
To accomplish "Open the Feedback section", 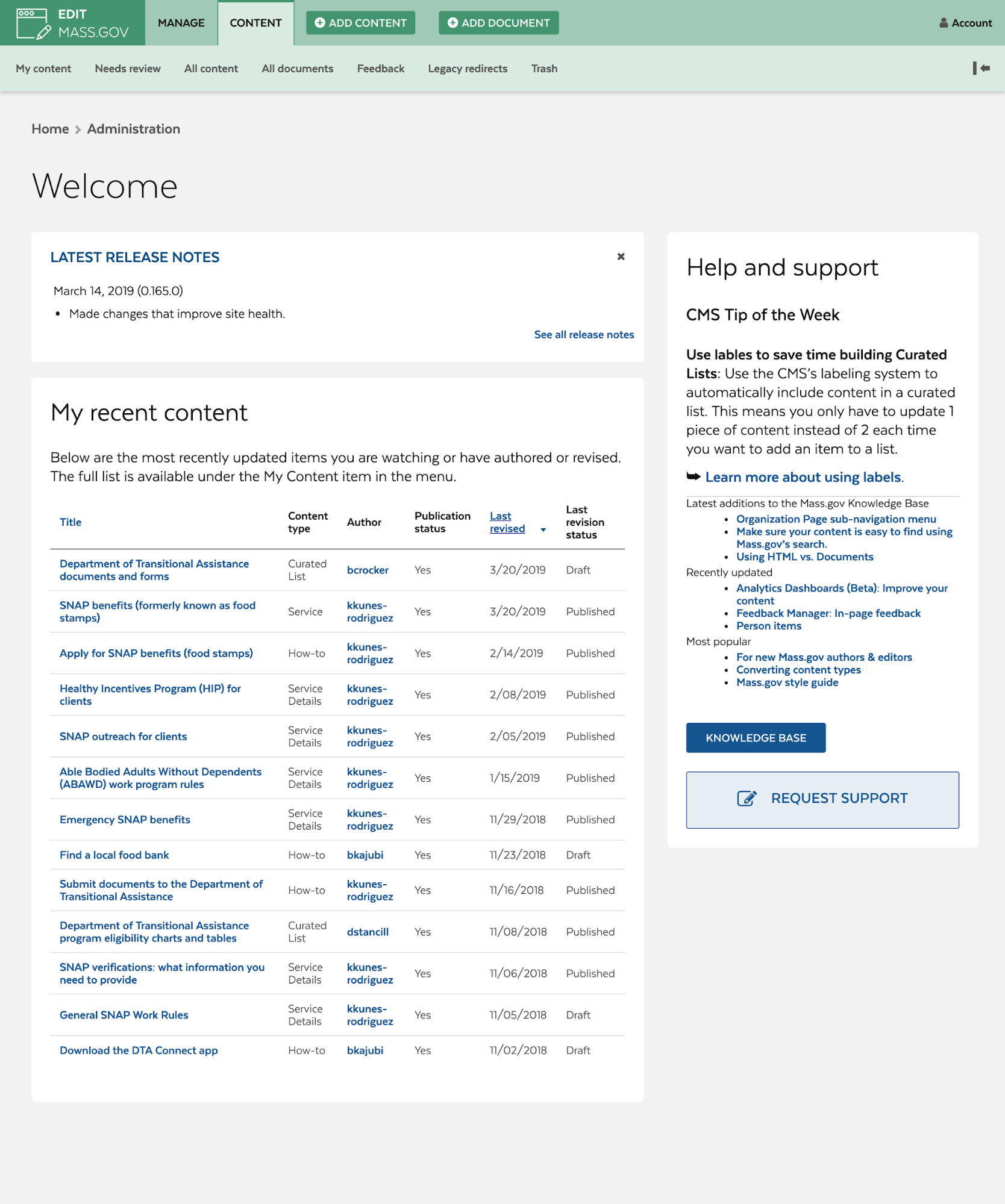I will click(380, 68).
